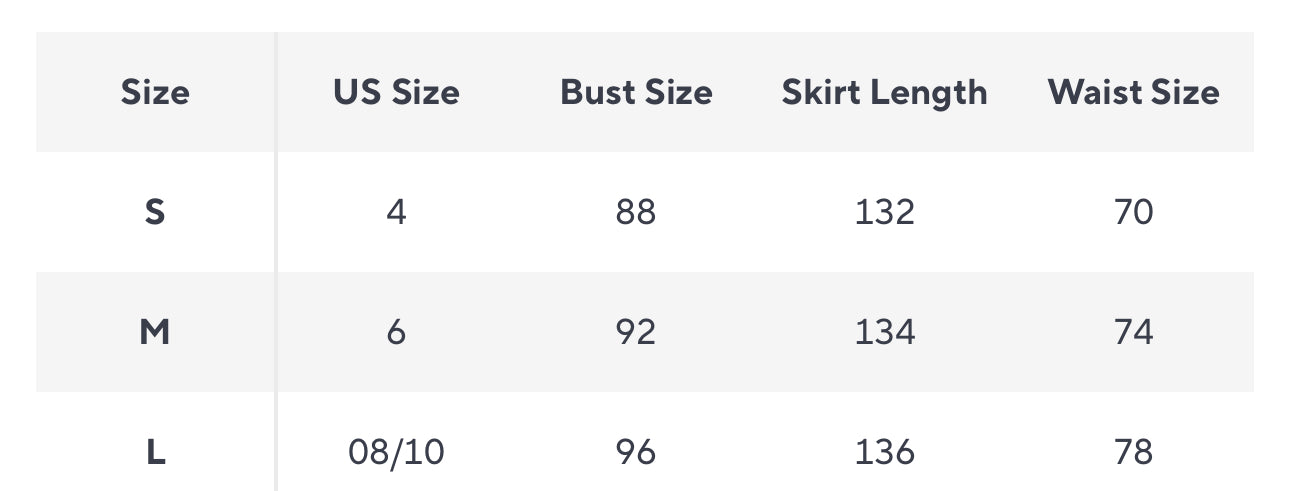Click the 08/10 US size cell
1290x491 pixels.
[396, 452]
